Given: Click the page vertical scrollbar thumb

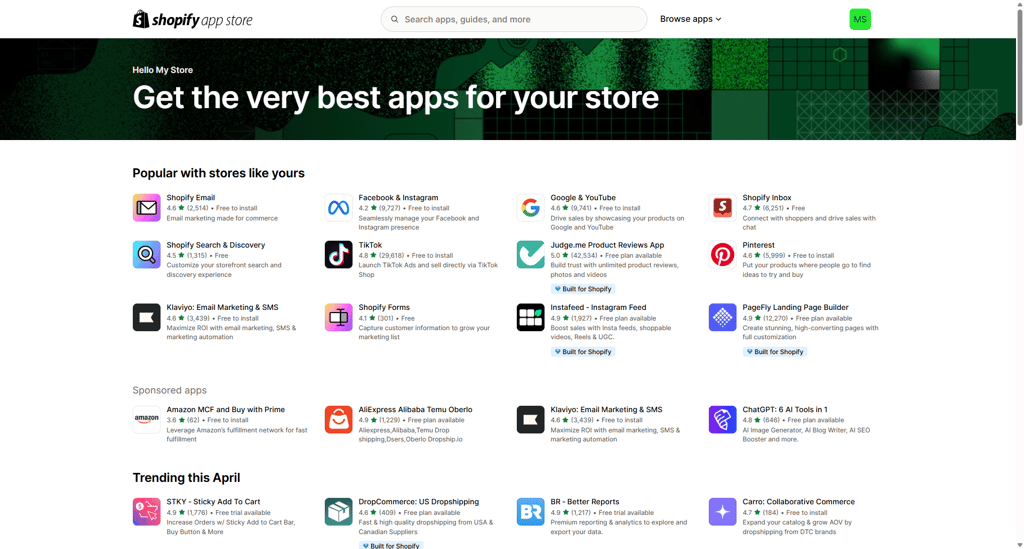Looking at the screenshot, I should [1019, 68].
